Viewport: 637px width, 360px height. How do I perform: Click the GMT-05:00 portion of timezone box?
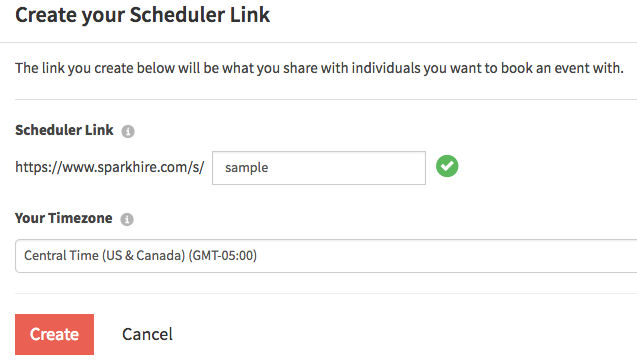click(223, 256)
